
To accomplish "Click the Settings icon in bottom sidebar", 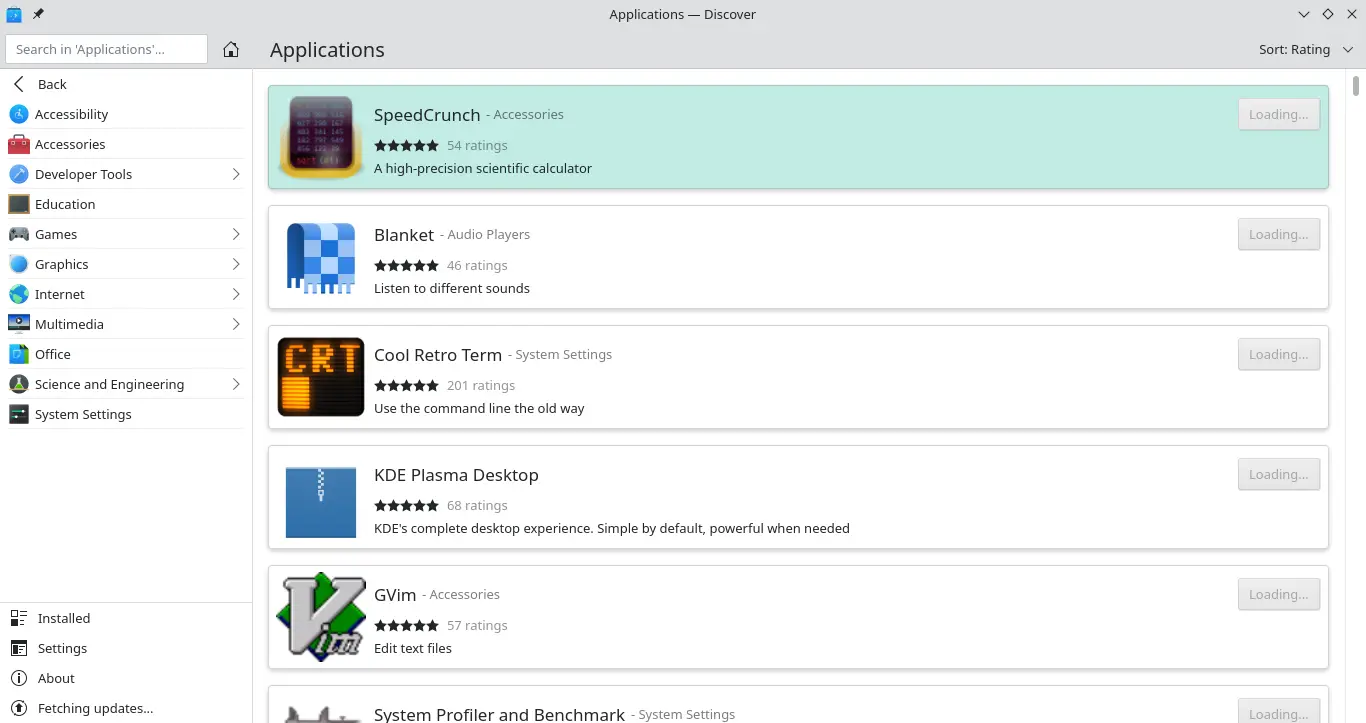I will coord(19,648).
